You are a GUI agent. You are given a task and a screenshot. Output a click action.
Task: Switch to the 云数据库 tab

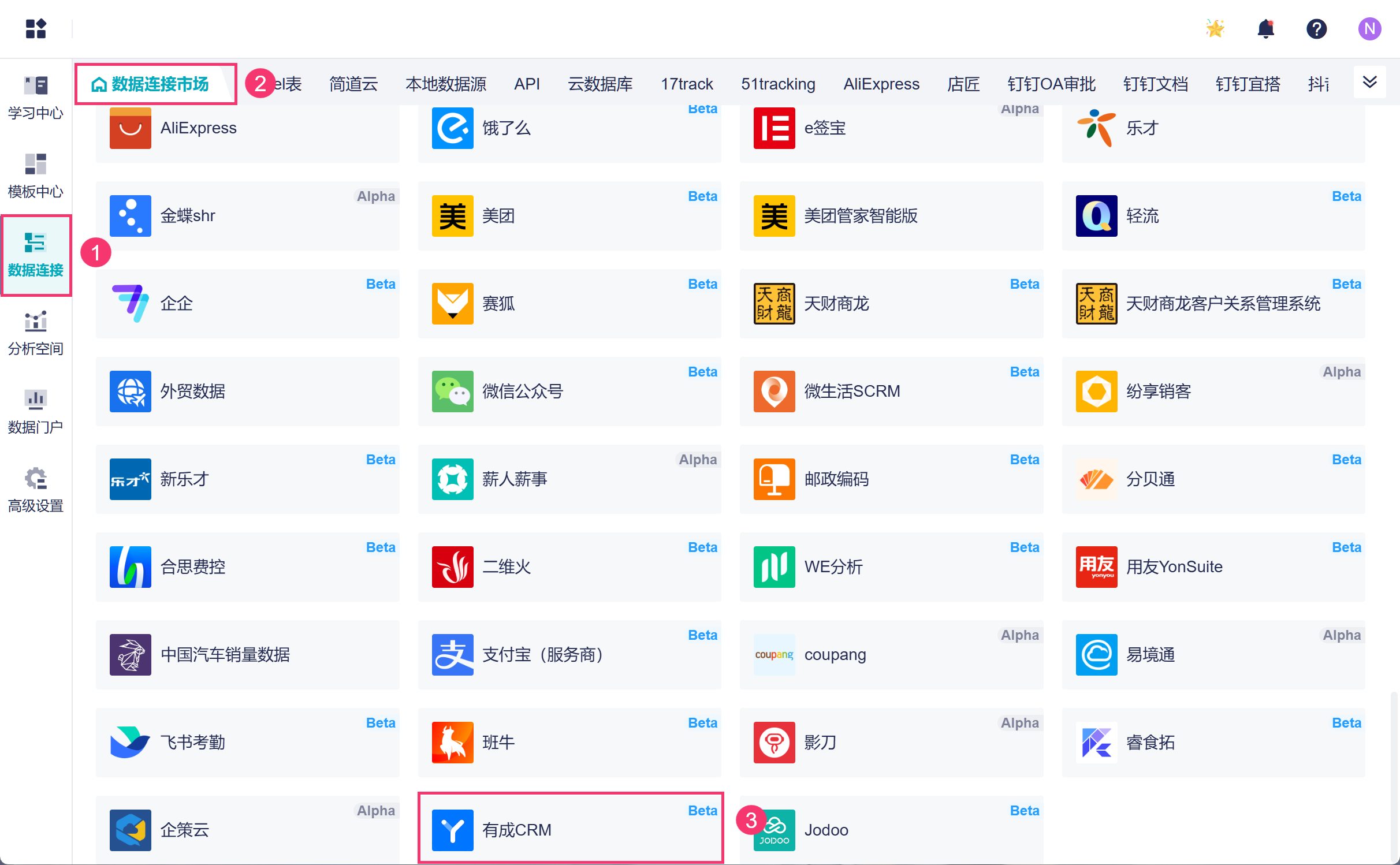pyautogui.click(x=600, y=84)
